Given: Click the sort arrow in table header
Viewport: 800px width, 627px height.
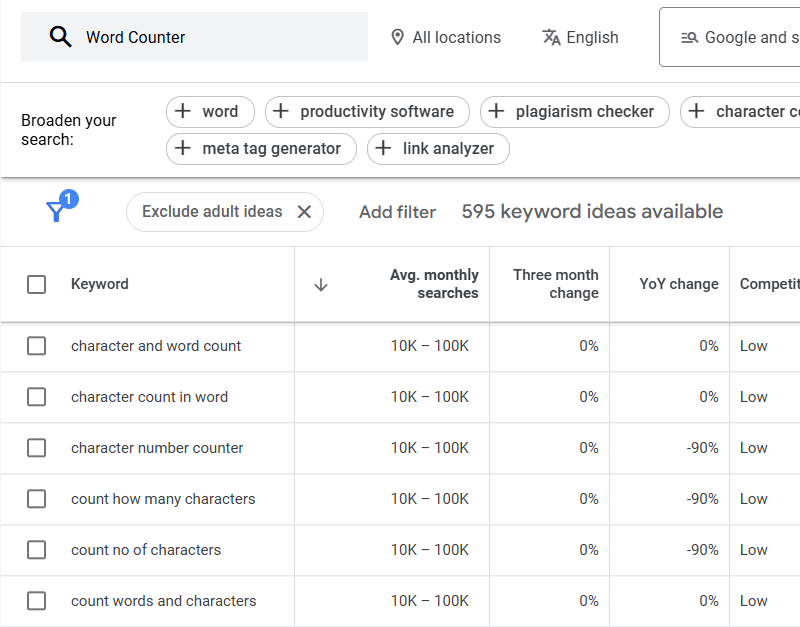Looking at the screenshot, I should 321,285.
